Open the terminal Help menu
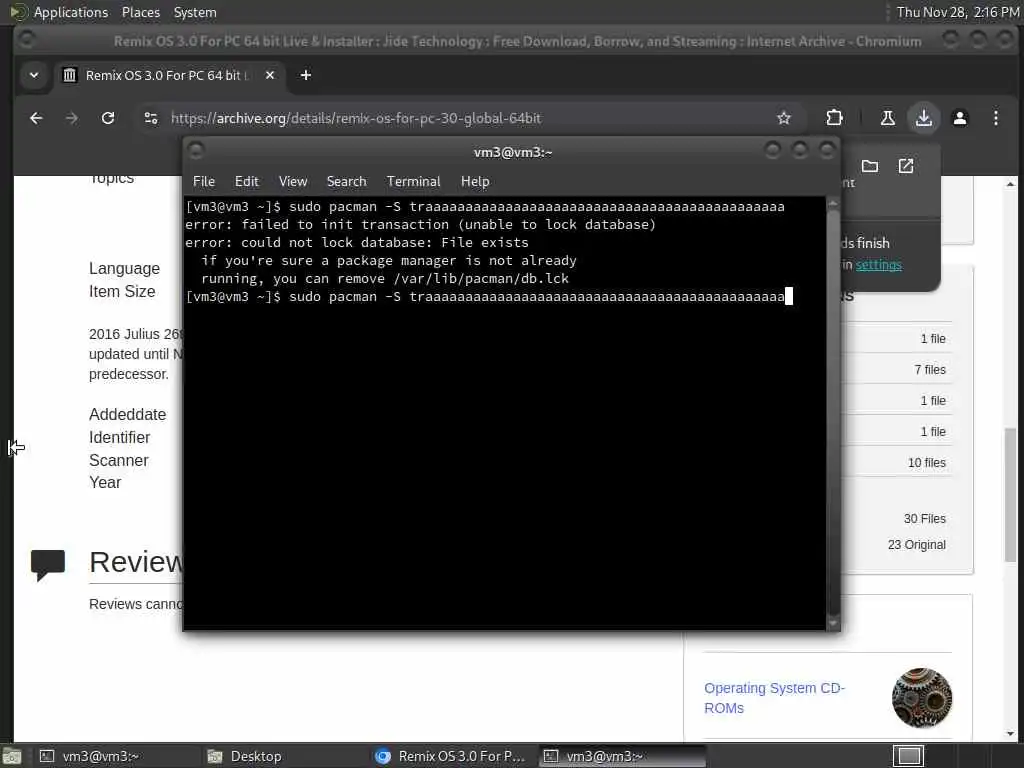The image size is (1024, 768). [x=475, y=182]
